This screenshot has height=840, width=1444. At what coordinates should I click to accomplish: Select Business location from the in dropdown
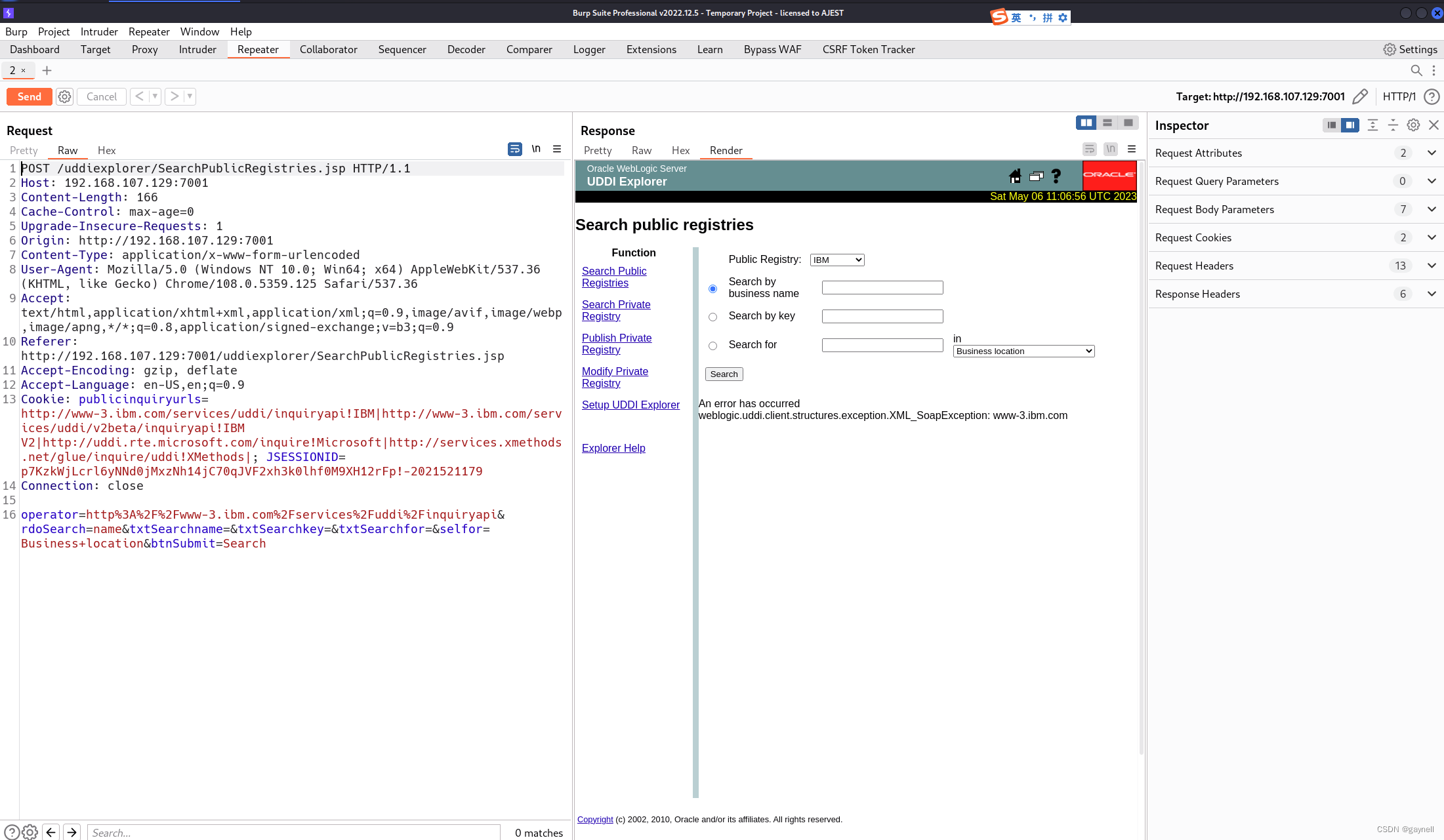click(1022, 351)
